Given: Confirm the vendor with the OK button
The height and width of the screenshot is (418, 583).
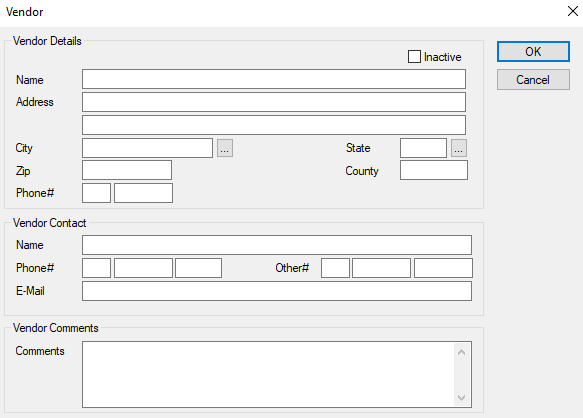Looking at the screenshot, I should click(533, 51).
